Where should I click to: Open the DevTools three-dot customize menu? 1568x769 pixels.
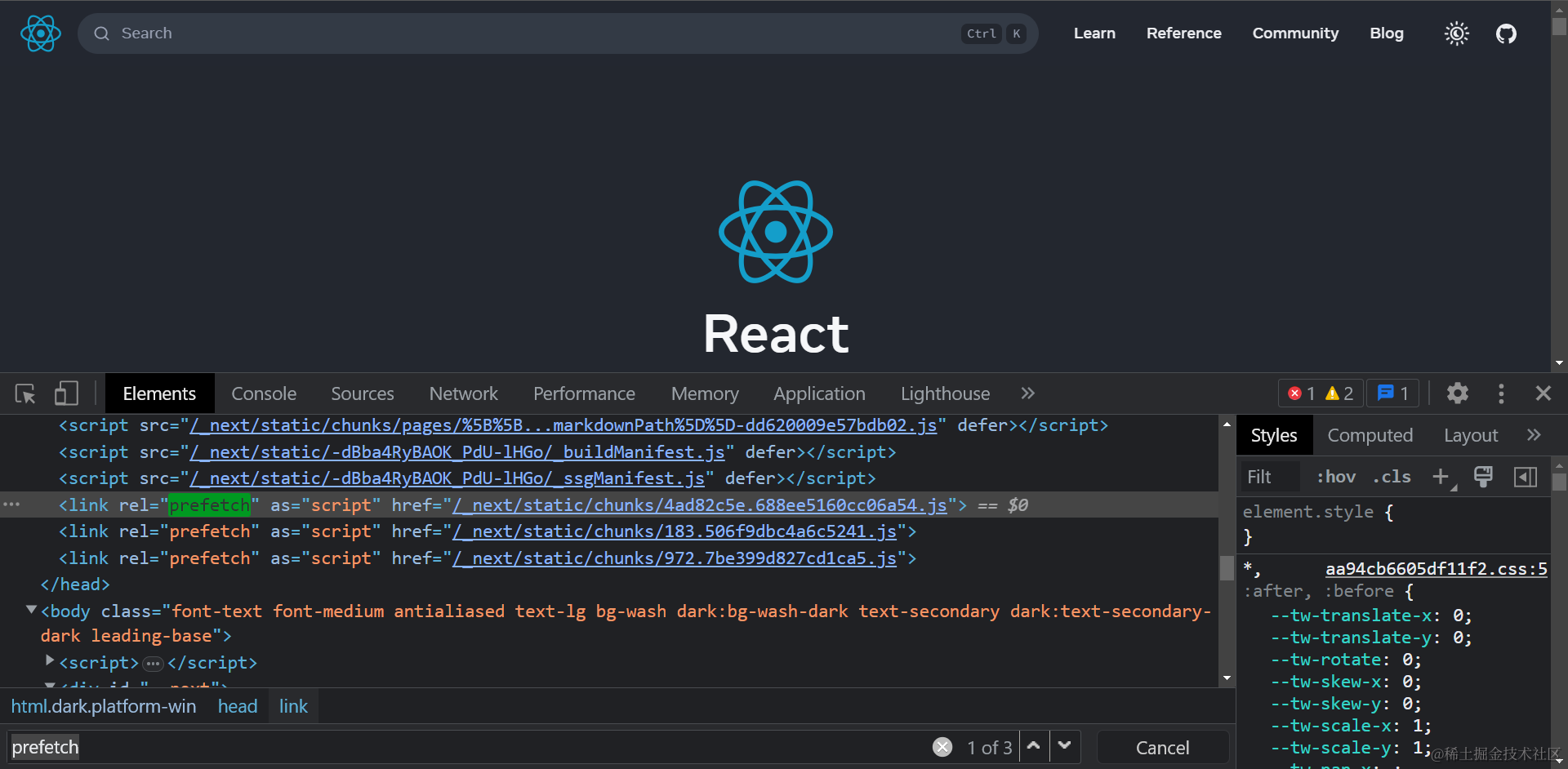[x=1501, y=393]
